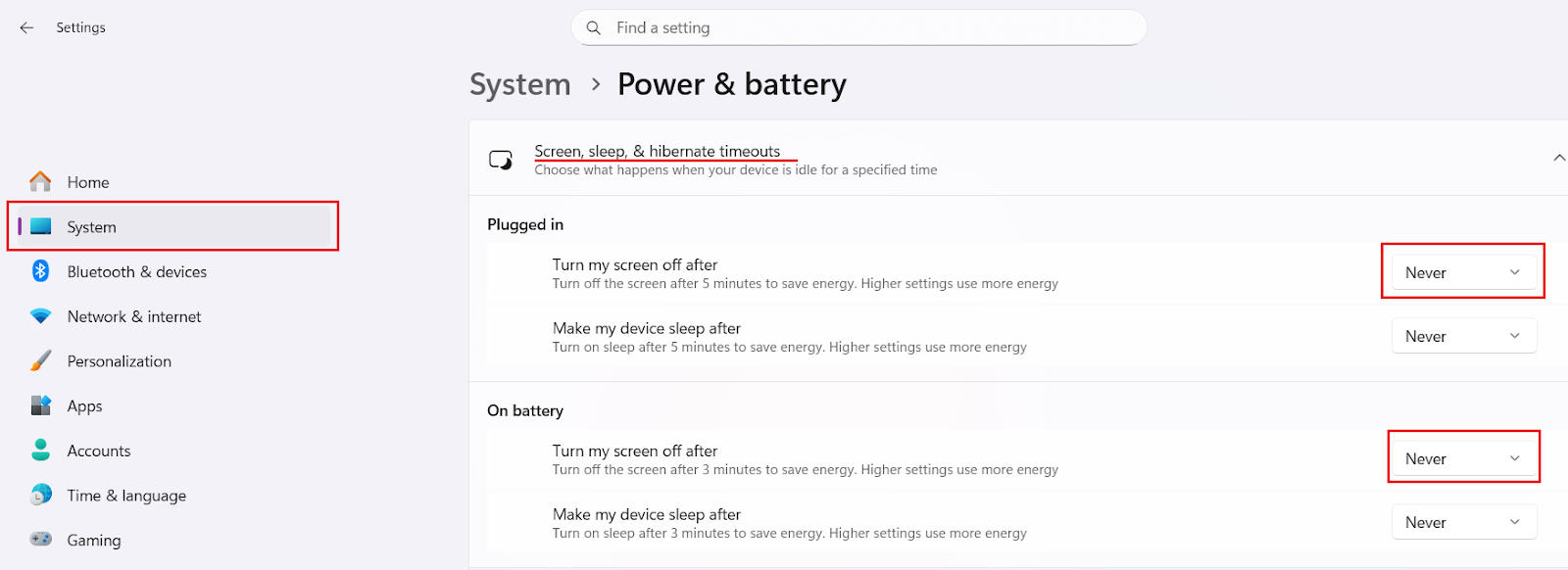The image size is (1568, 570).
Task: Select the Personalization brush icon
Action: pos(39,360)
